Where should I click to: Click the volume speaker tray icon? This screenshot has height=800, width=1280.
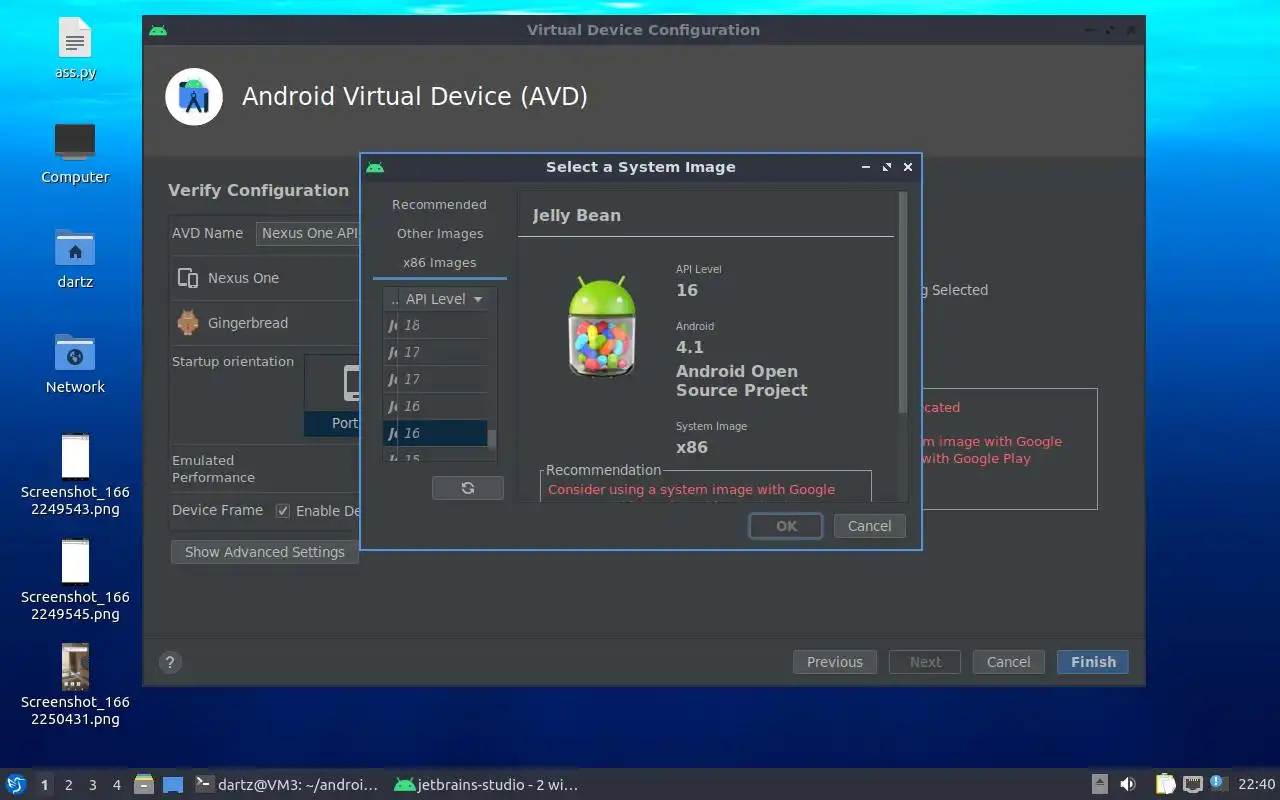pyautogui.click(x=1128, y=785)
